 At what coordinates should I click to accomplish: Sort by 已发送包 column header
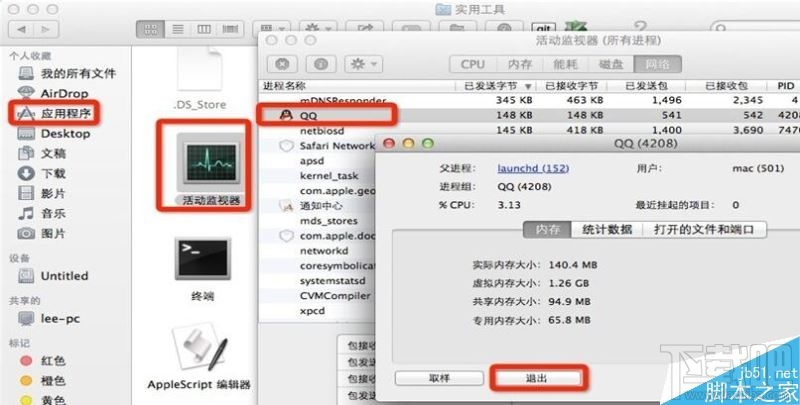(x=646, y=86)
